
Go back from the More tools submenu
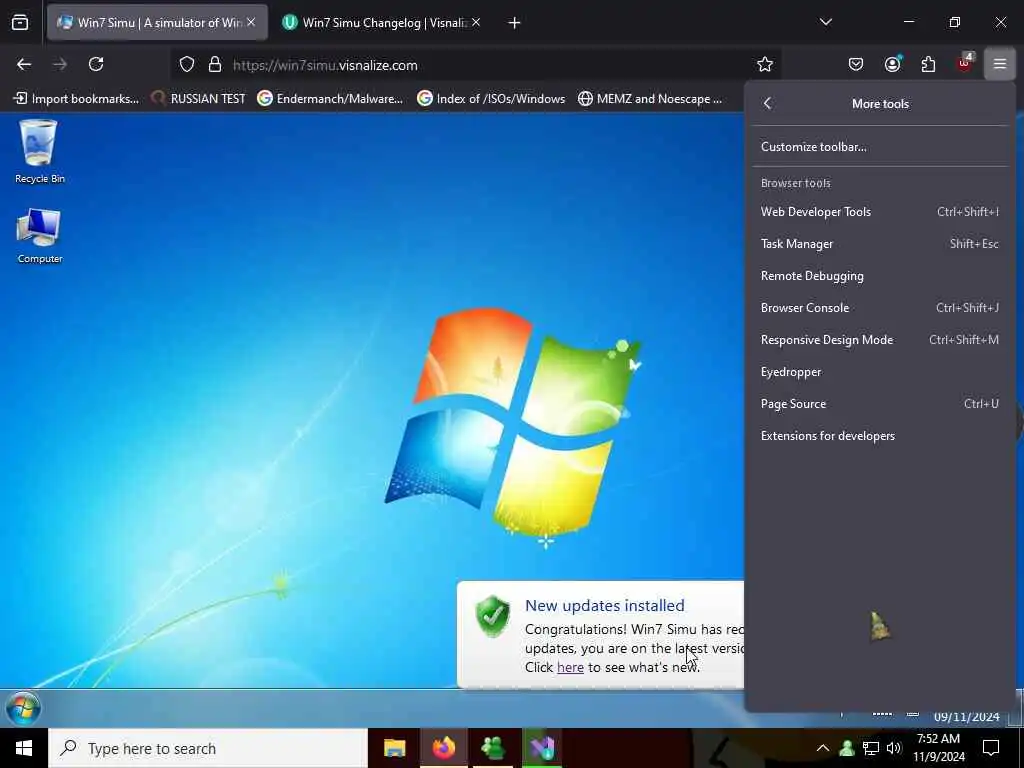[768, 103]
